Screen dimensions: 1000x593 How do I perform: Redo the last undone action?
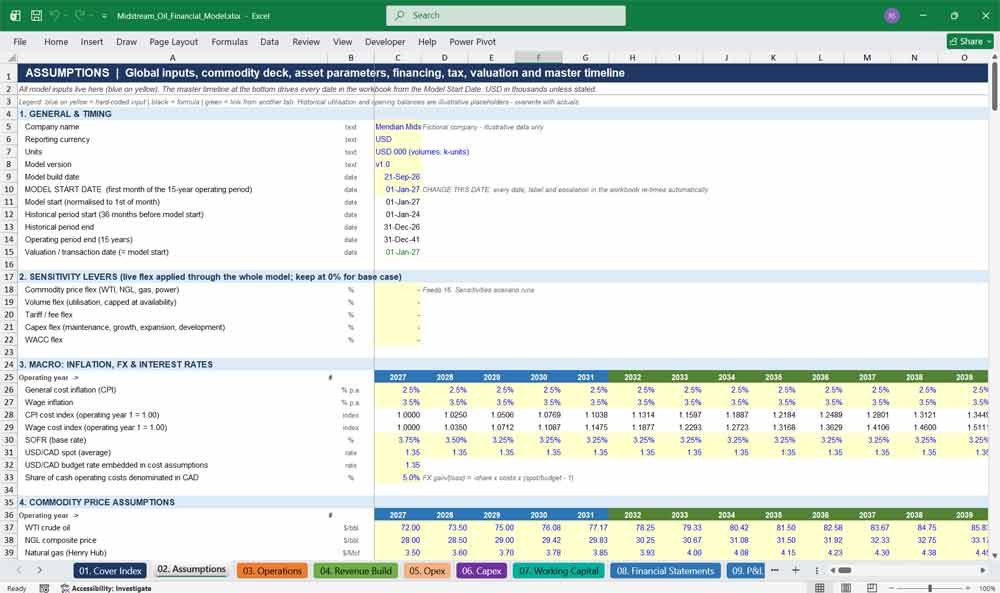tap(80, 15)
